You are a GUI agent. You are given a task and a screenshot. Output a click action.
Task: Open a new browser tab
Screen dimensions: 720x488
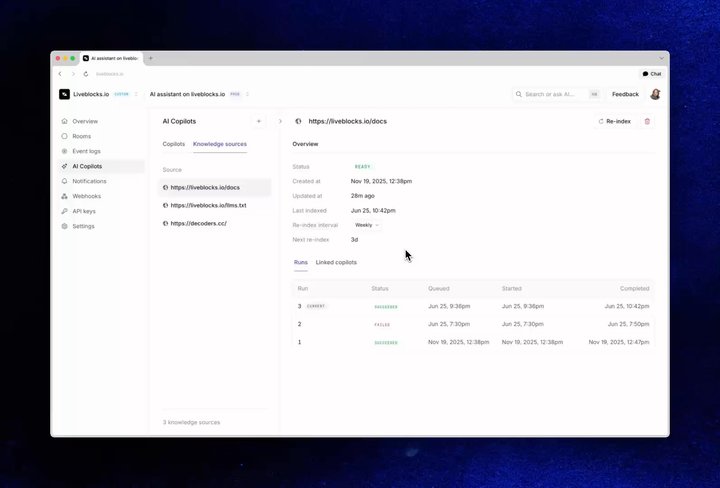151,58
